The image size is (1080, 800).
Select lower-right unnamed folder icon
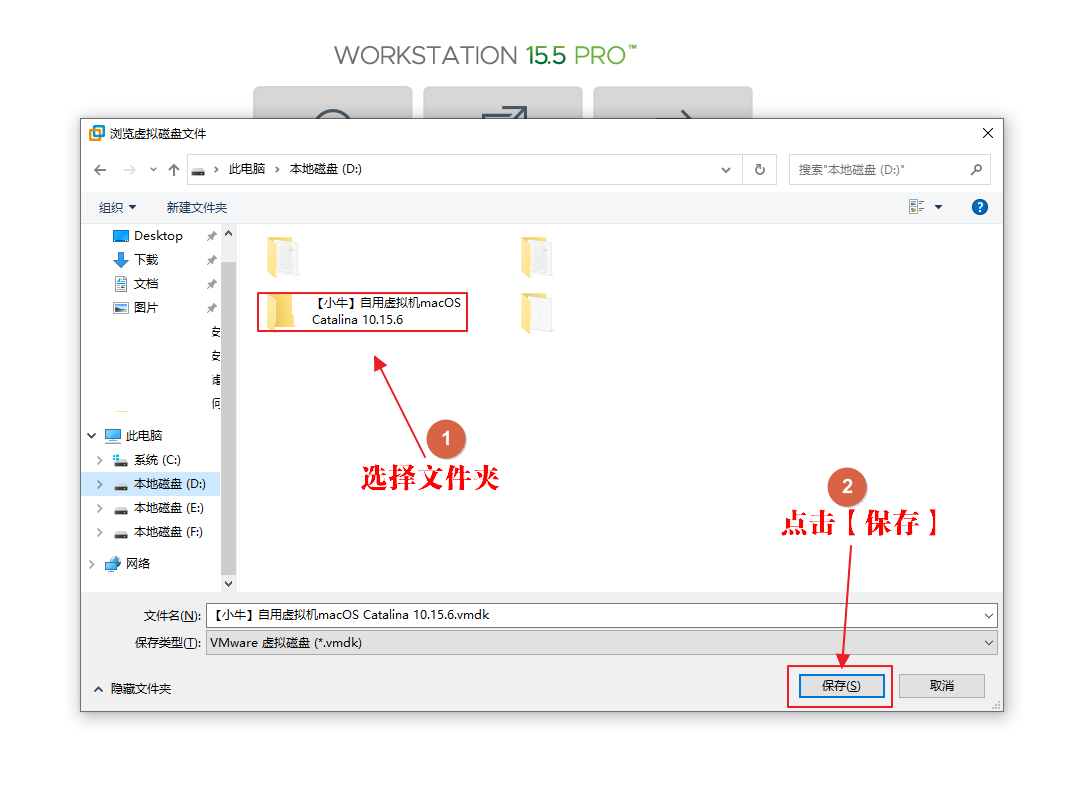tap(537, 314)
